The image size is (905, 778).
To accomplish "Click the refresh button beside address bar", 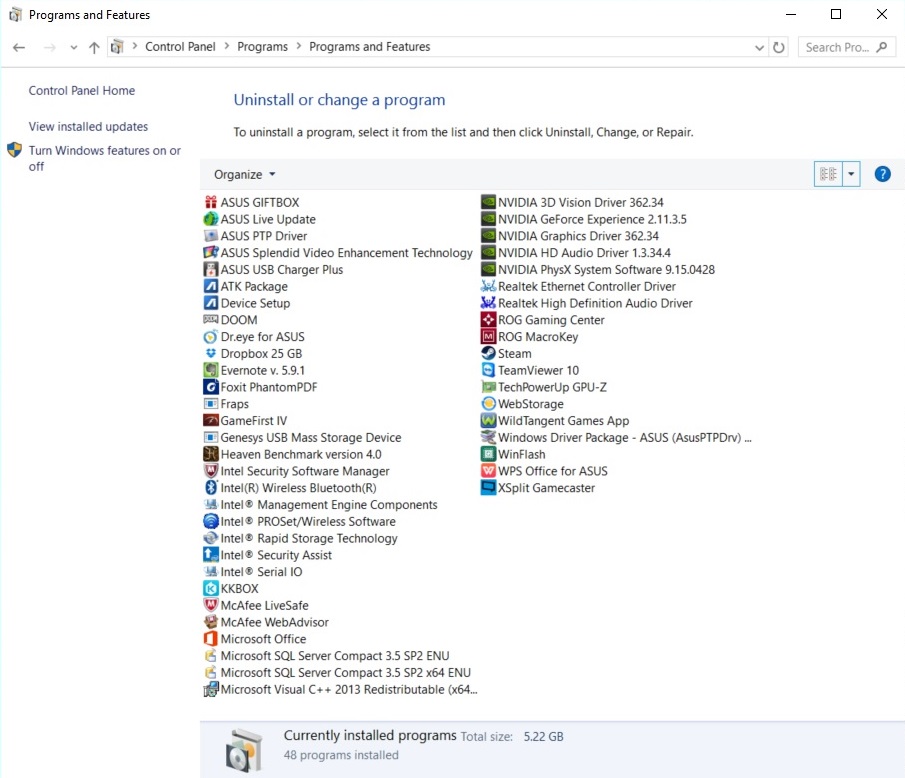I will coord(779,47).
